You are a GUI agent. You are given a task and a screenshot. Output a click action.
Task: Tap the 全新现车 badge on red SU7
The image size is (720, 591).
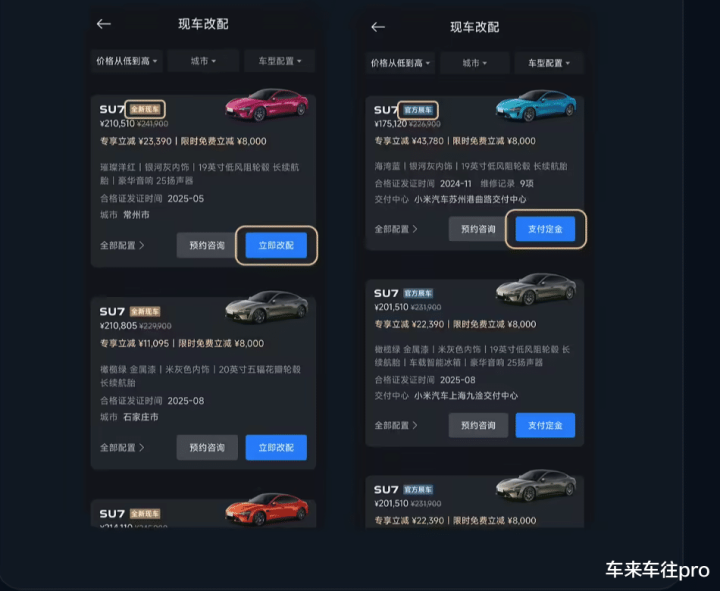click(145, 109)
